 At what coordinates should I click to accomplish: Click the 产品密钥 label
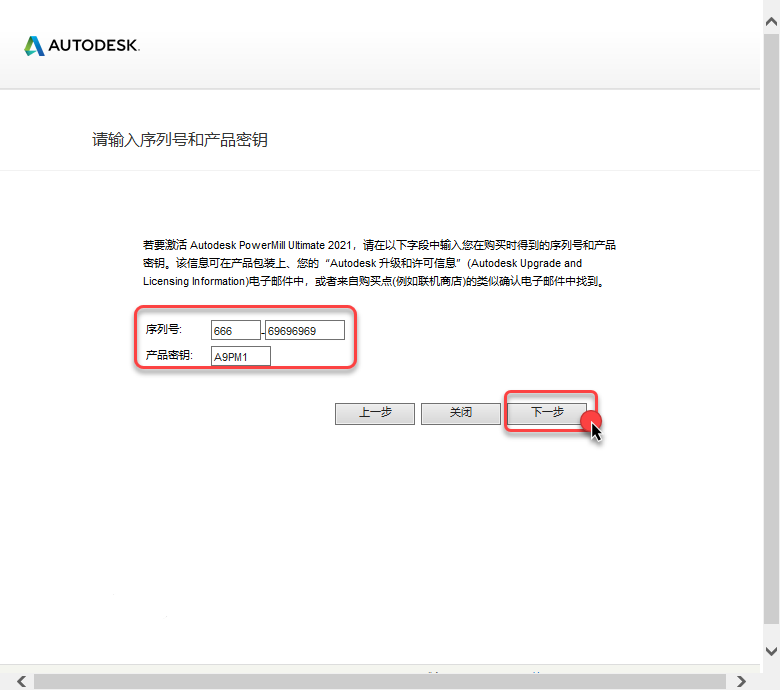(169, 355)
